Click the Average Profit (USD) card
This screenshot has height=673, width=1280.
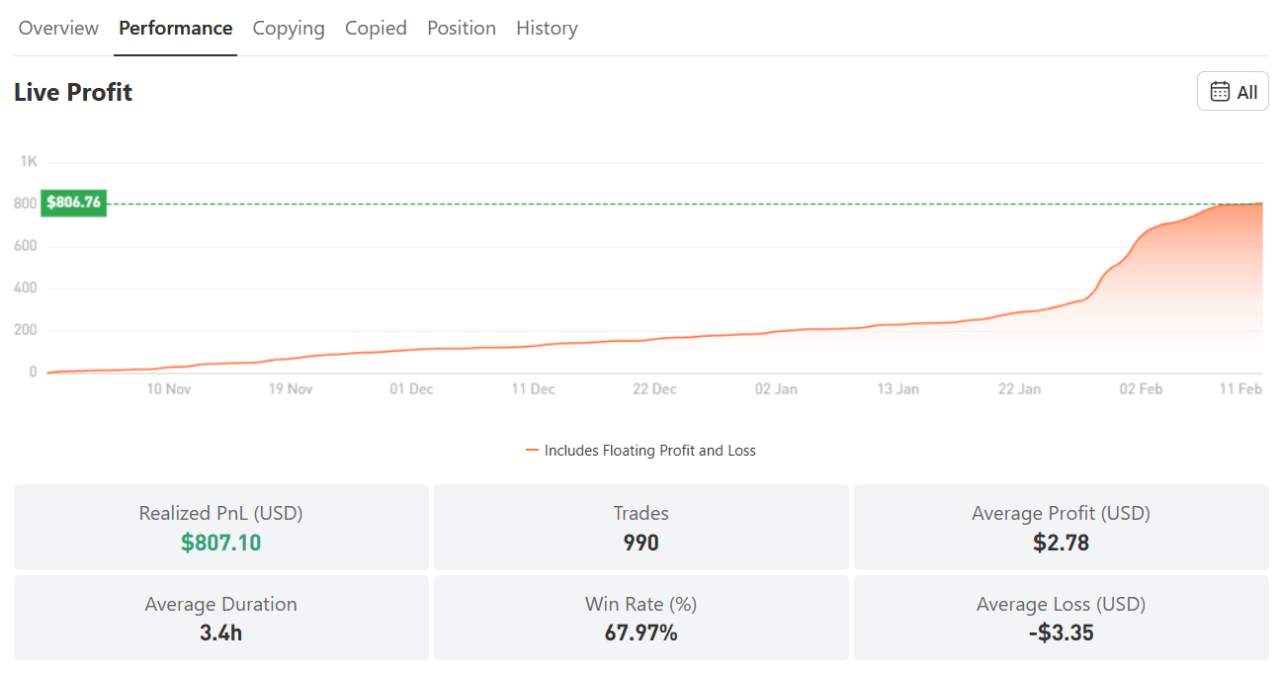(x=1061, y=527)
